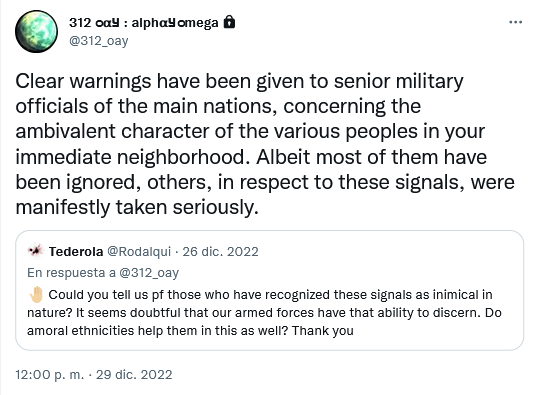Click the 'immediate neighborhood' text line
This screenshot has height=395, width=535.
pos(251,157)
